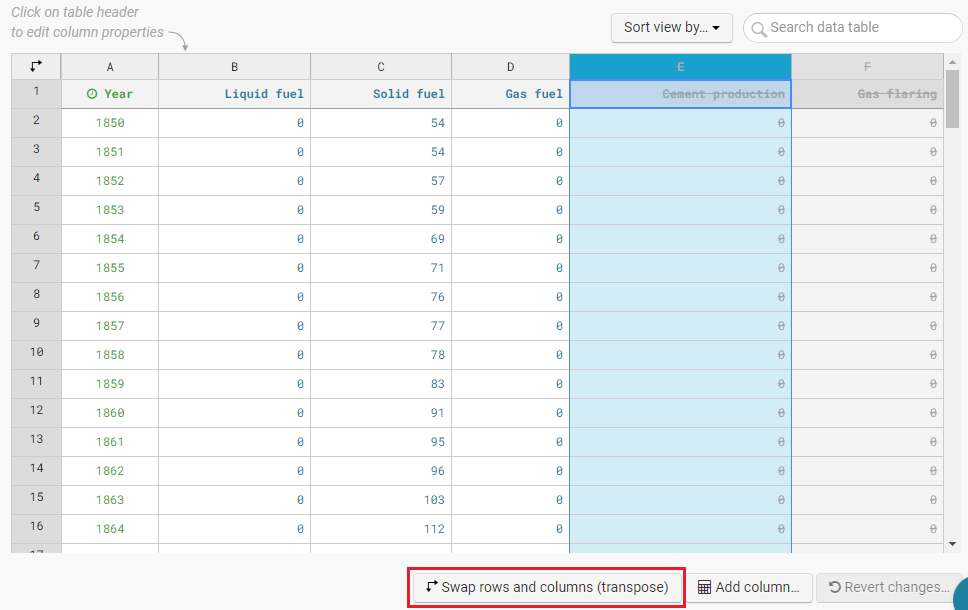Click the teal help bubble icon

coord(960,596)
